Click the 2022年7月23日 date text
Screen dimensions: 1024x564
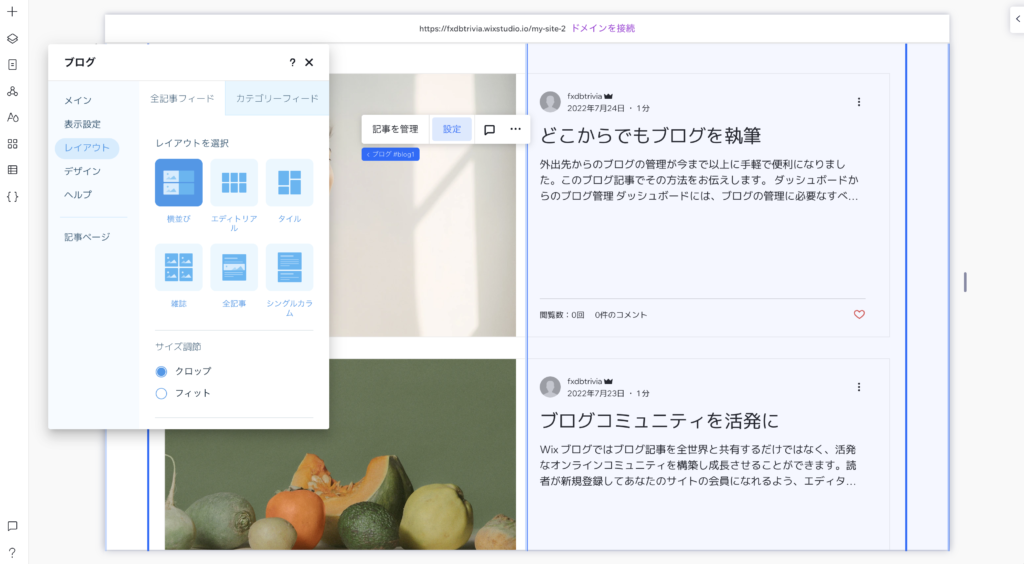(x=596, y=394)
